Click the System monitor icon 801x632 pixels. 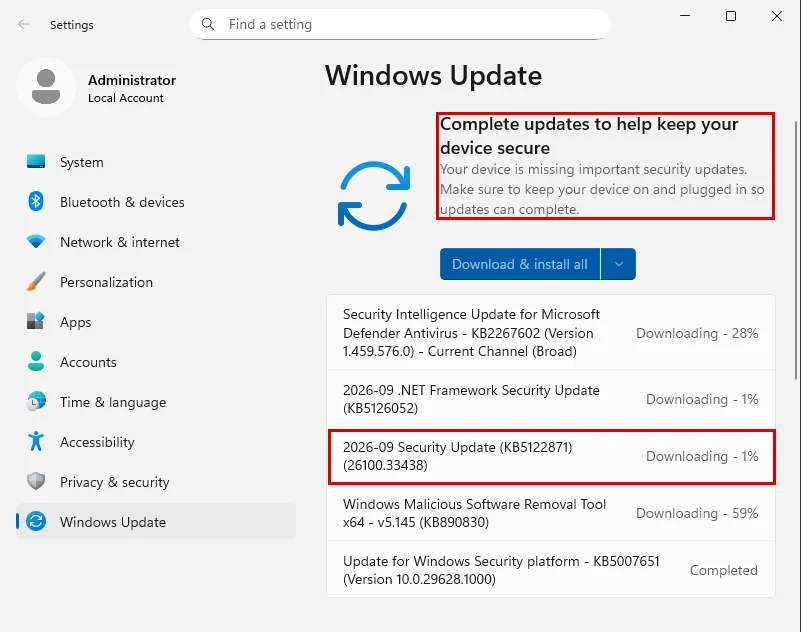(x=36, y=161)
